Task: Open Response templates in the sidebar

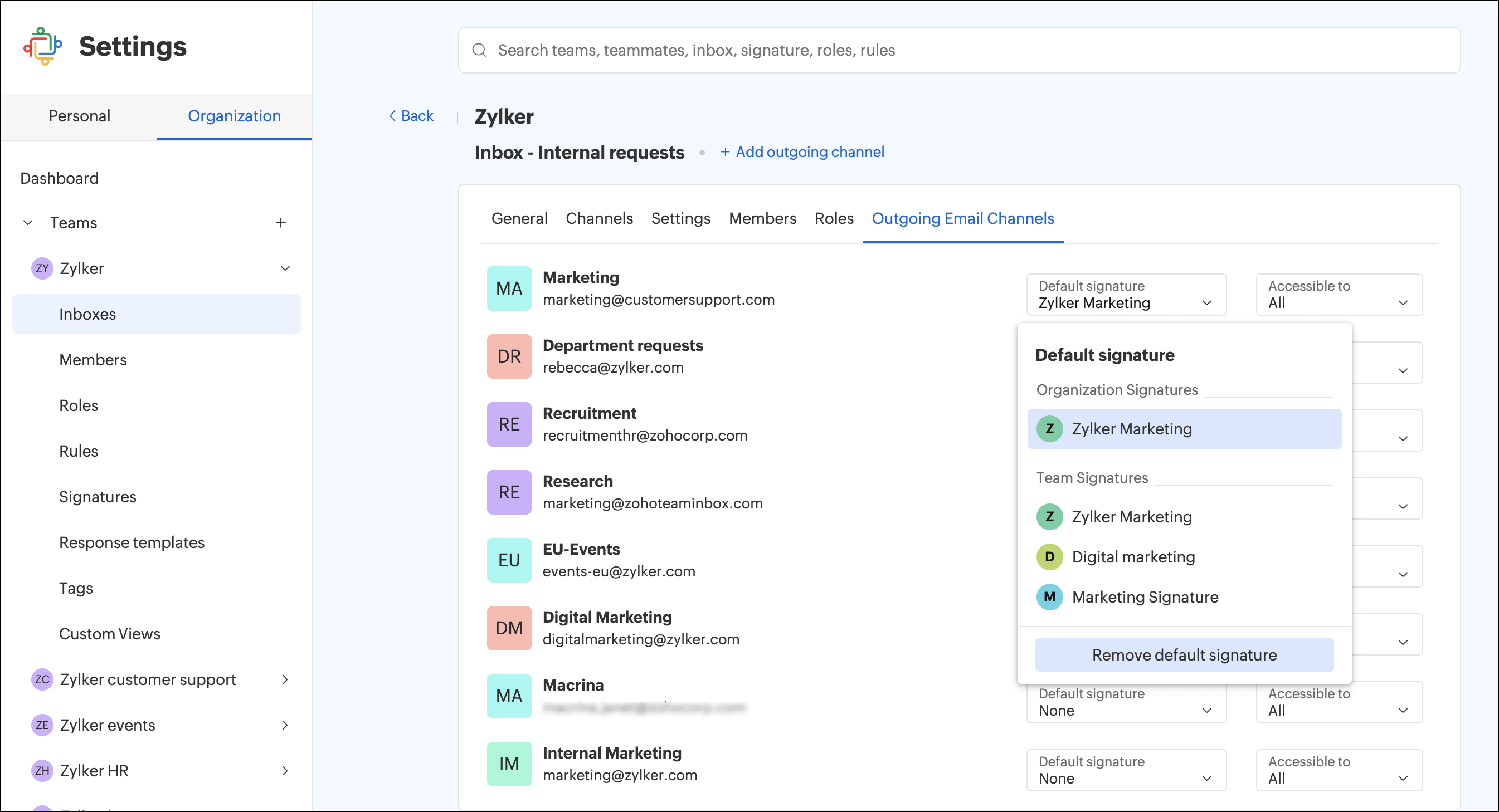Action: point(132,542)
